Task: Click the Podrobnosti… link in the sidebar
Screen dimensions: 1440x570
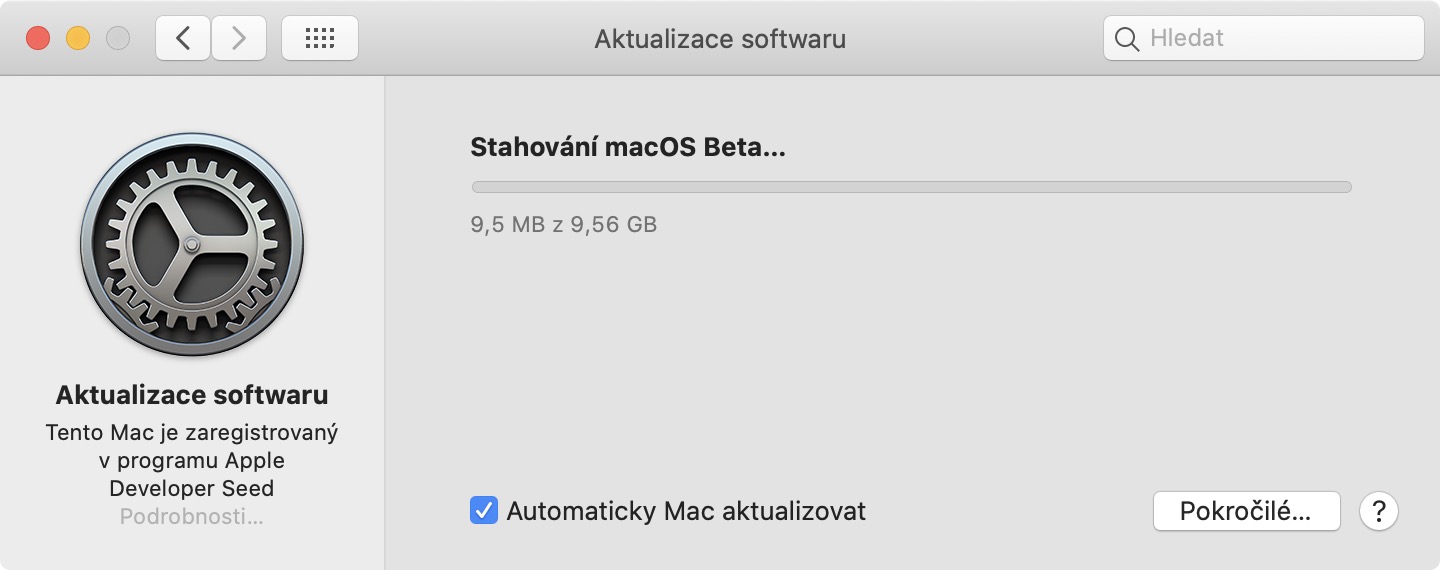Action: pos(192,517)
